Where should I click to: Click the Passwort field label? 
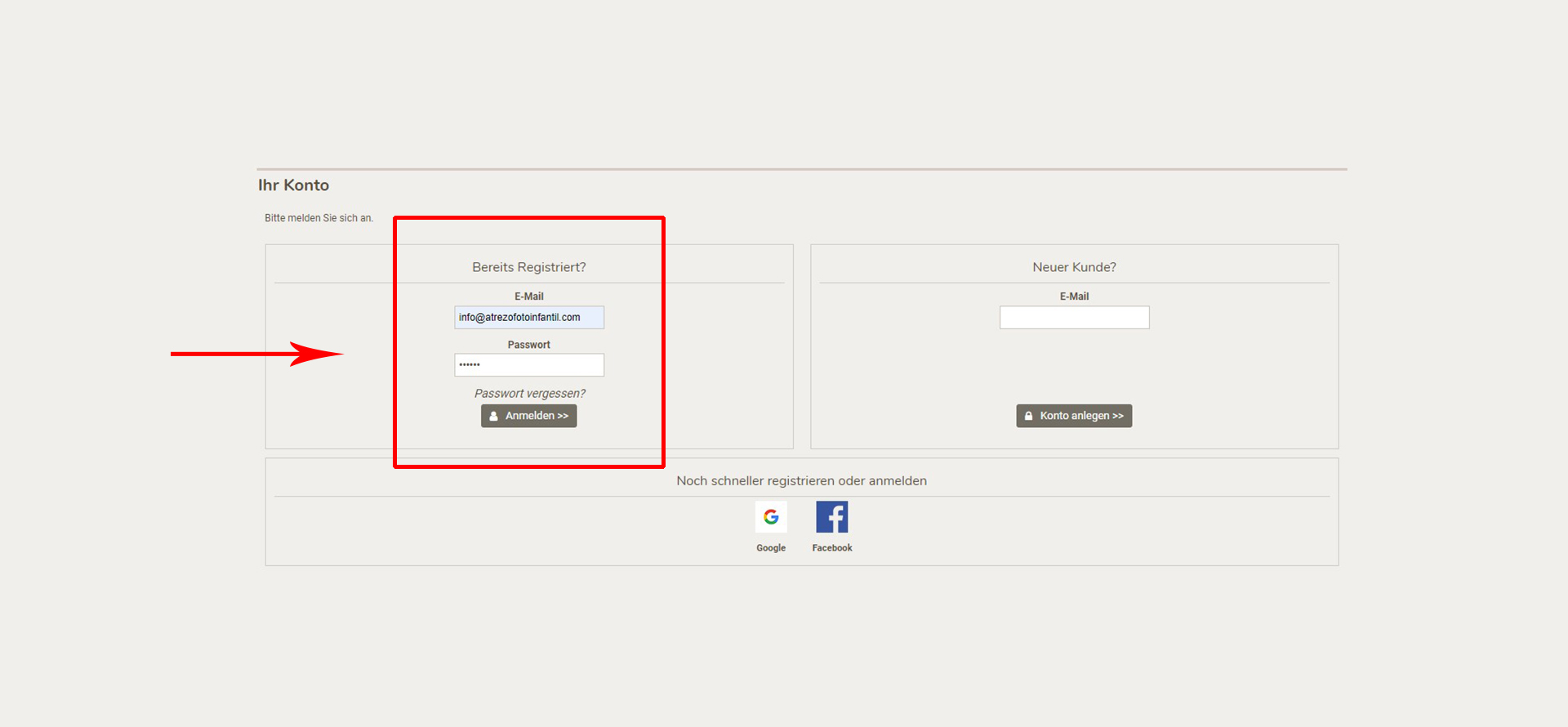[x=528, y=345]
